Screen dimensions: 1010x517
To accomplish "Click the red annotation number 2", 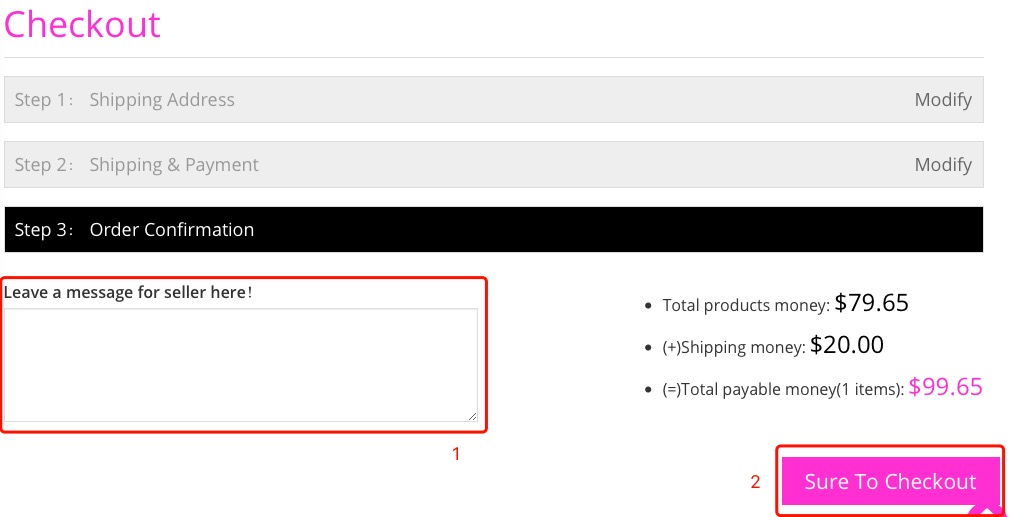I will 756,482.
